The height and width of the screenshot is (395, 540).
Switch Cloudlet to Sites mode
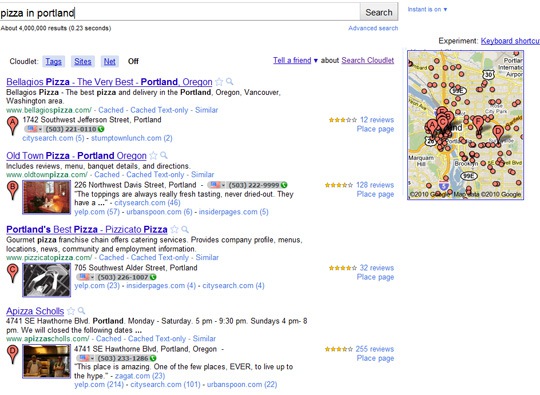[x=83, y=61]
